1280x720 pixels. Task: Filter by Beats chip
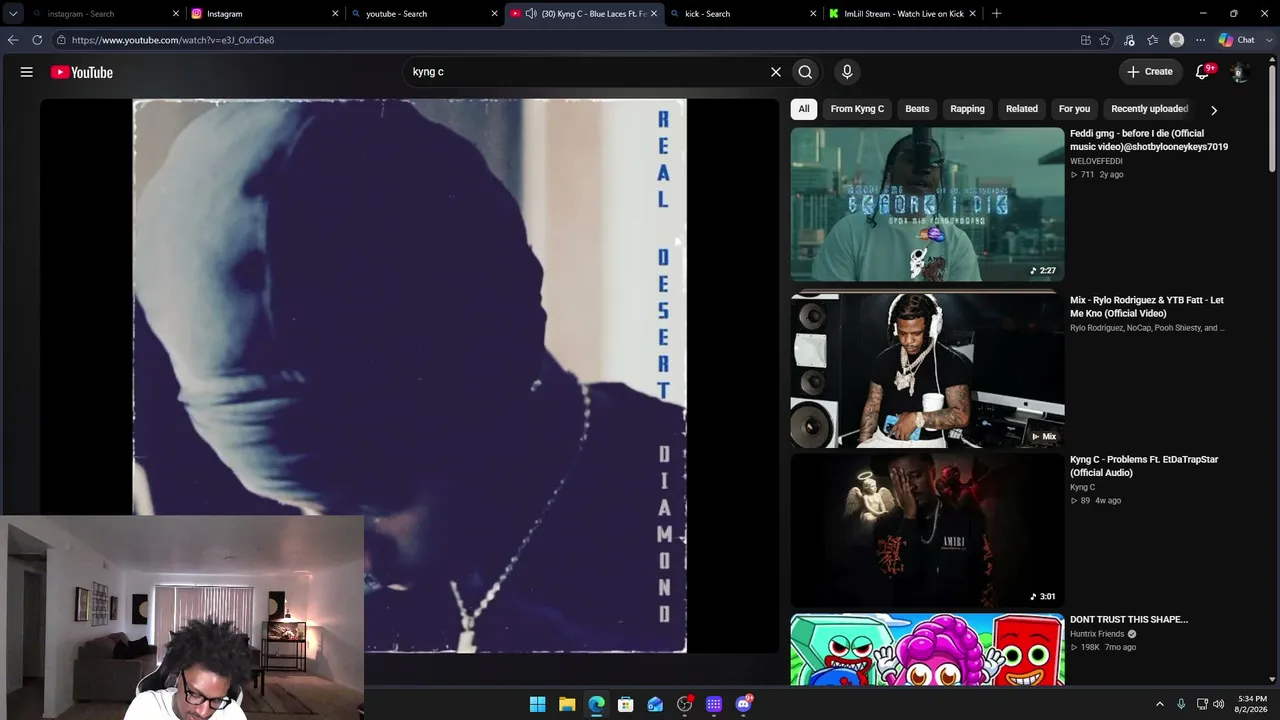pos(917,109)
